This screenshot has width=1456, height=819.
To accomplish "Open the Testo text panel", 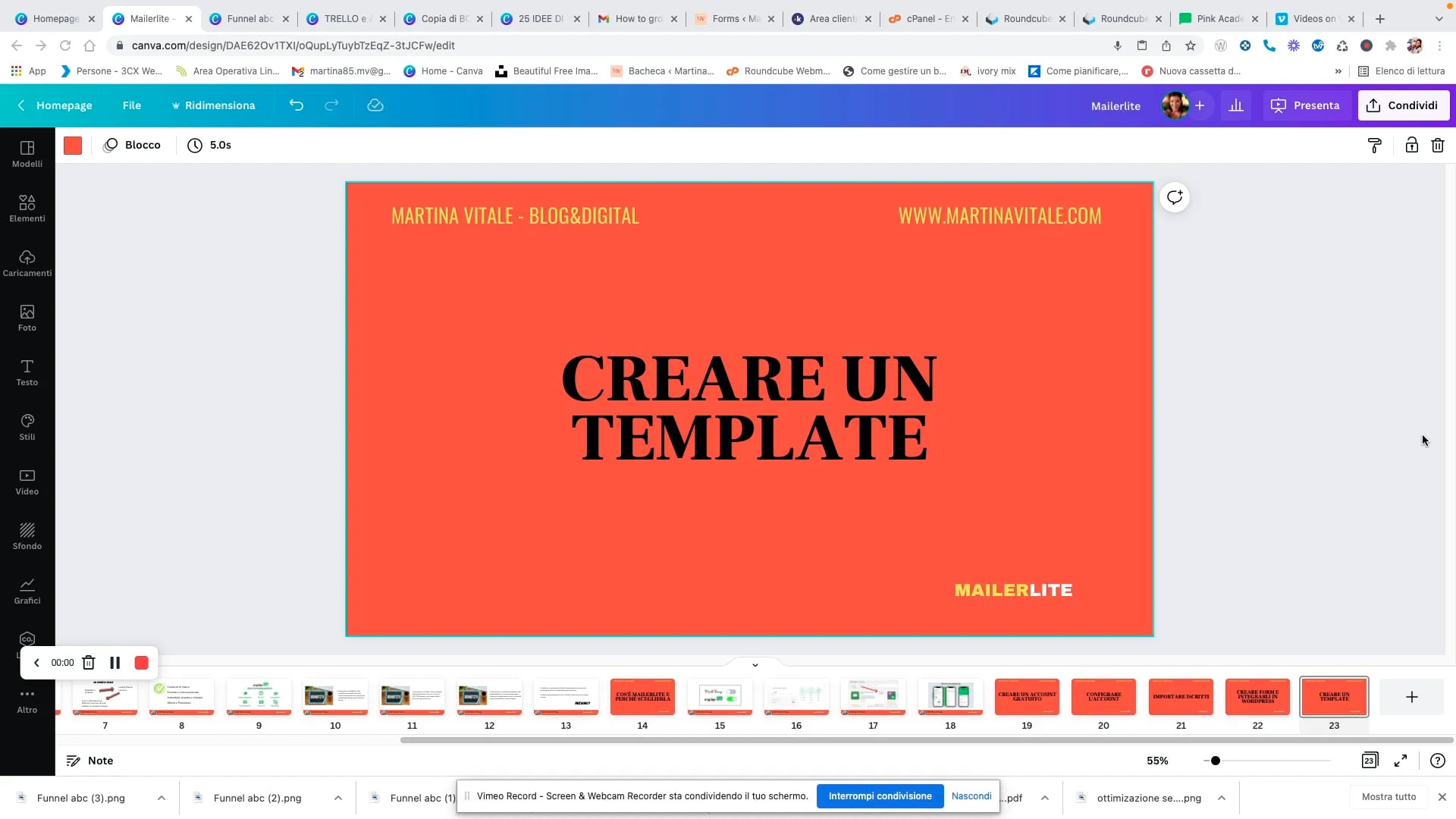I will (x=27, y=372).
